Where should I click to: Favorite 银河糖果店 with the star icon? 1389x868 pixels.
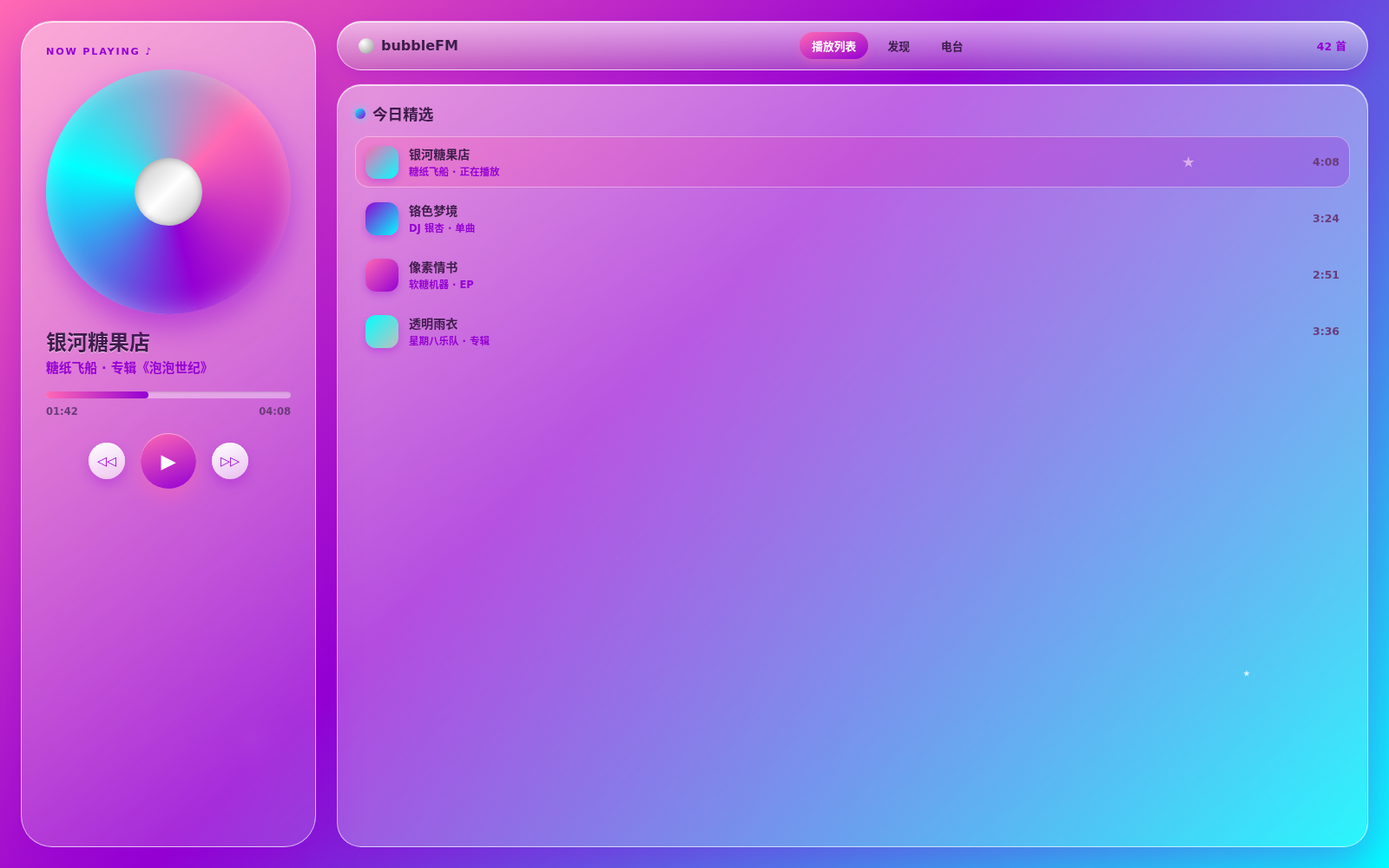click(x=1188, y=162)
